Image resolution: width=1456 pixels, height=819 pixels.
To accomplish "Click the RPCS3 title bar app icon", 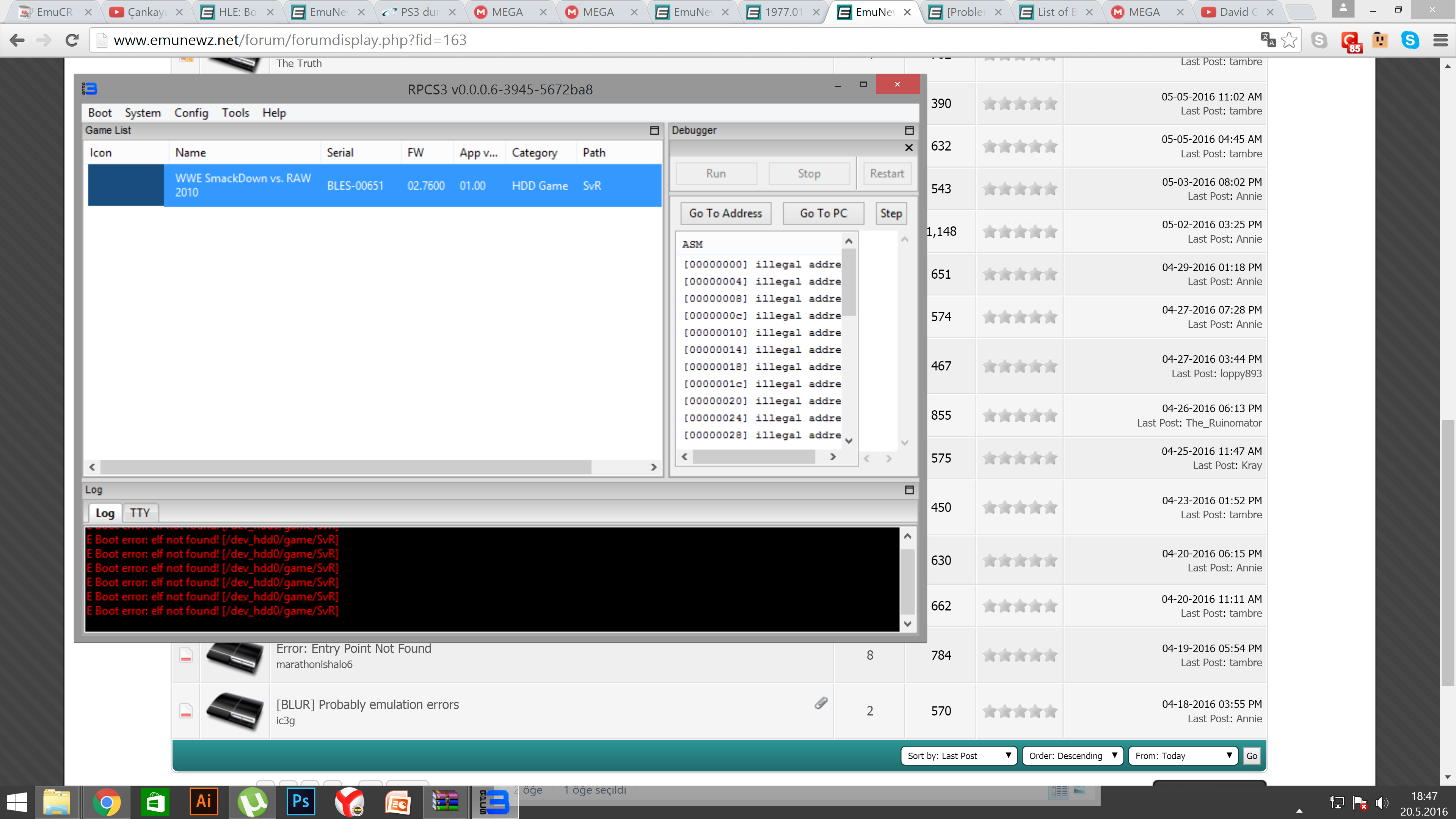I will (90, 89).
